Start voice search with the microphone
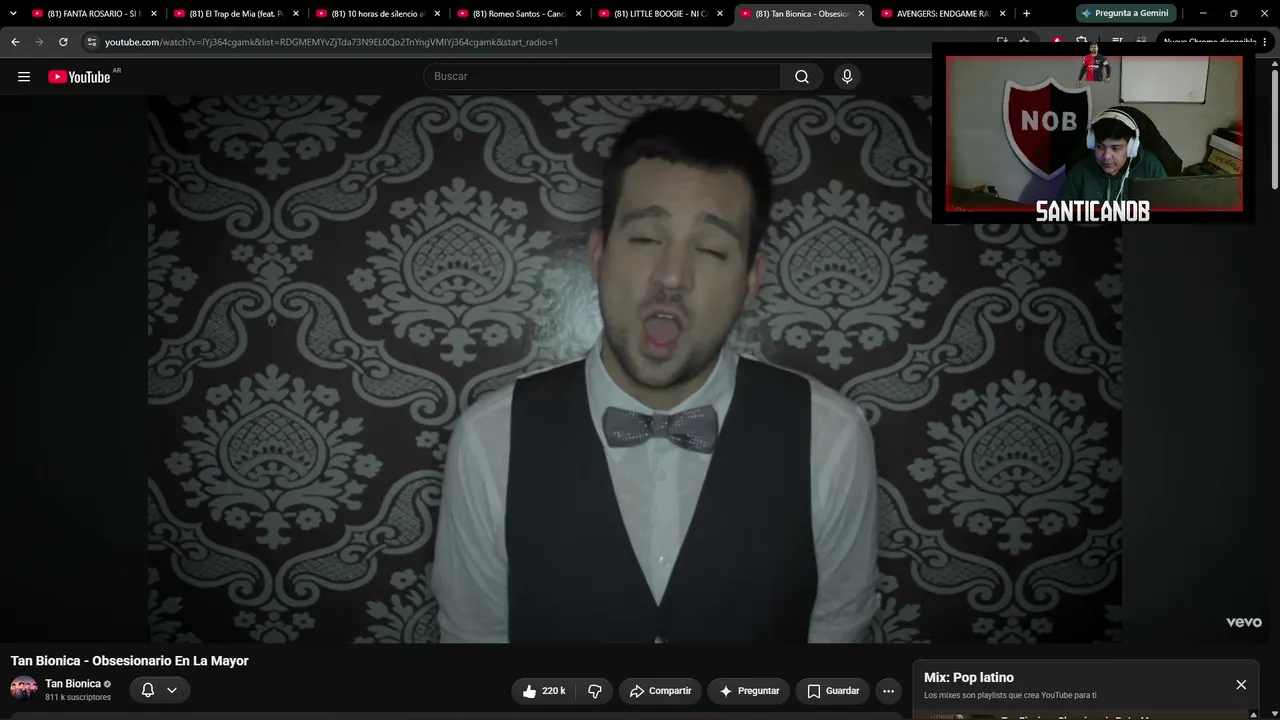Image resolution: width=1280 pixels, height=720 pixels. (x=847, y=77)
